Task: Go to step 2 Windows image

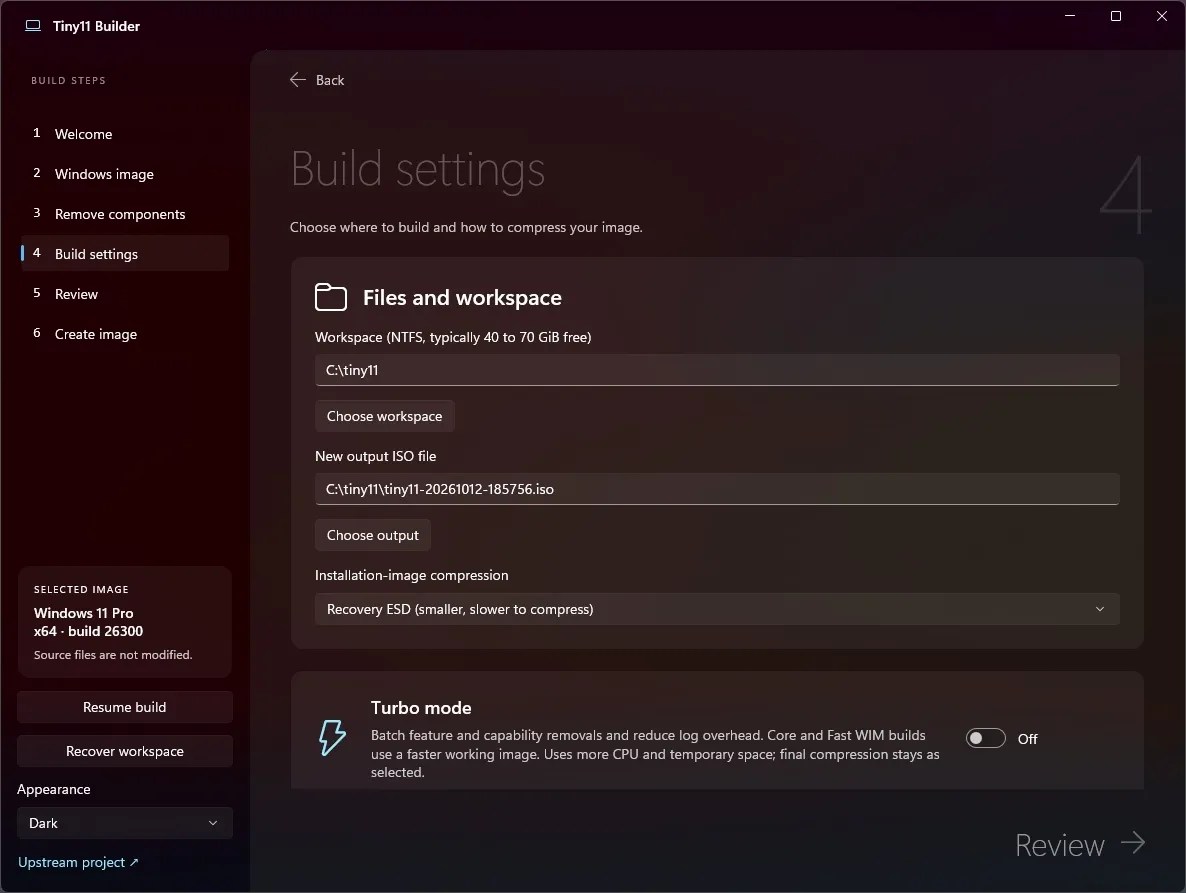Action: 125,174
